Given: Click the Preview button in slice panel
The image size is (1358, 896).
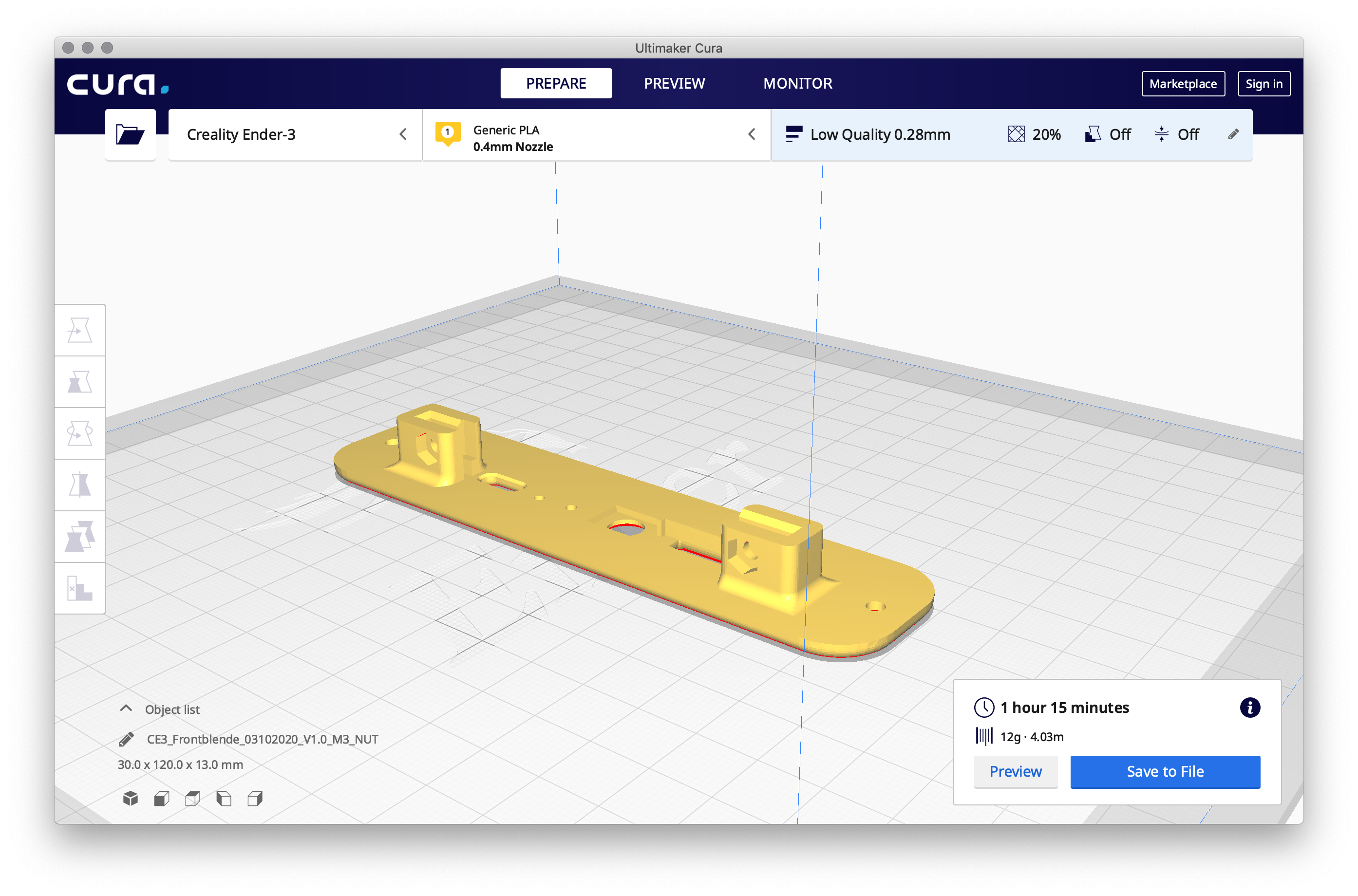Looking at the screenshot, I should coord(1015,771).
